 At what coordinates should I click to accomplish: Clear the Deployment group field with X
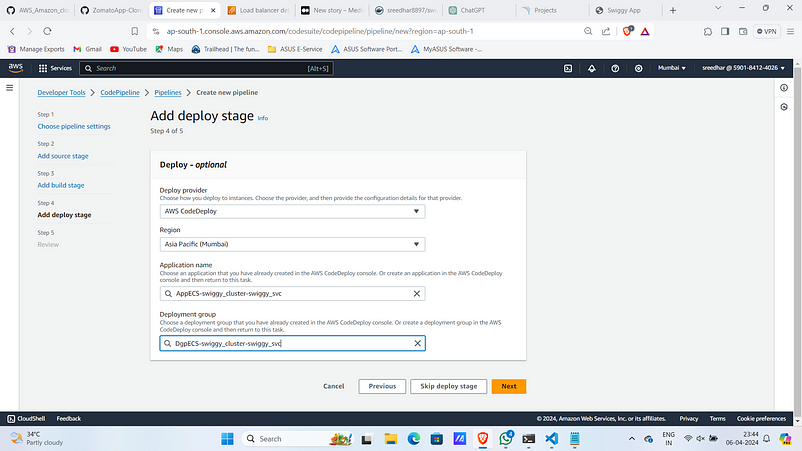click(x=417, y=343)
